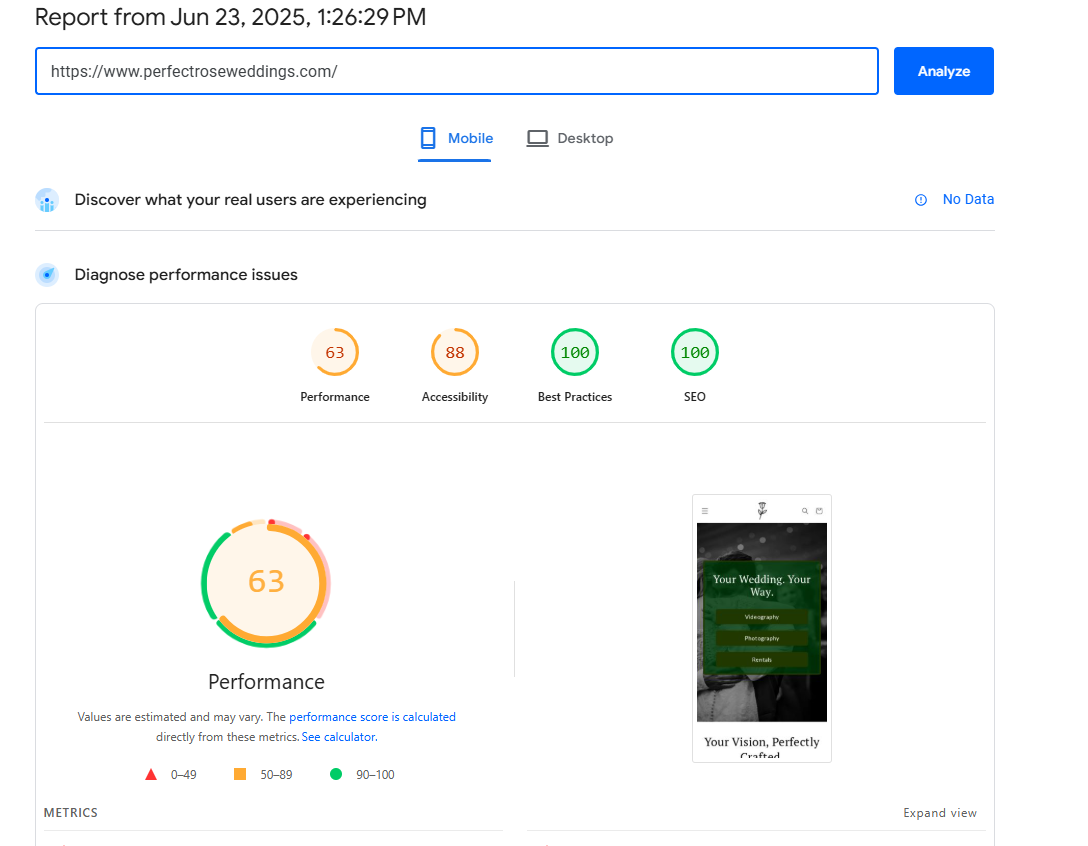Click the desktop monitor icon
The width and height of the screenshot is (1088, 846).
(x=538, y=138)
